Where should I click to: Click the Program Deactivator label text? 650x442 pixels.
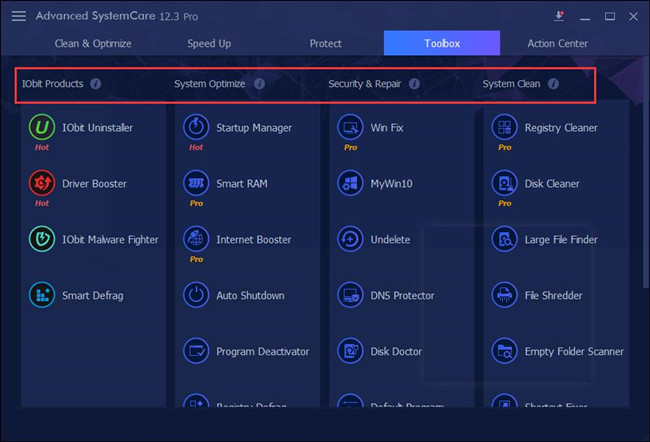[x=262, y=352]
